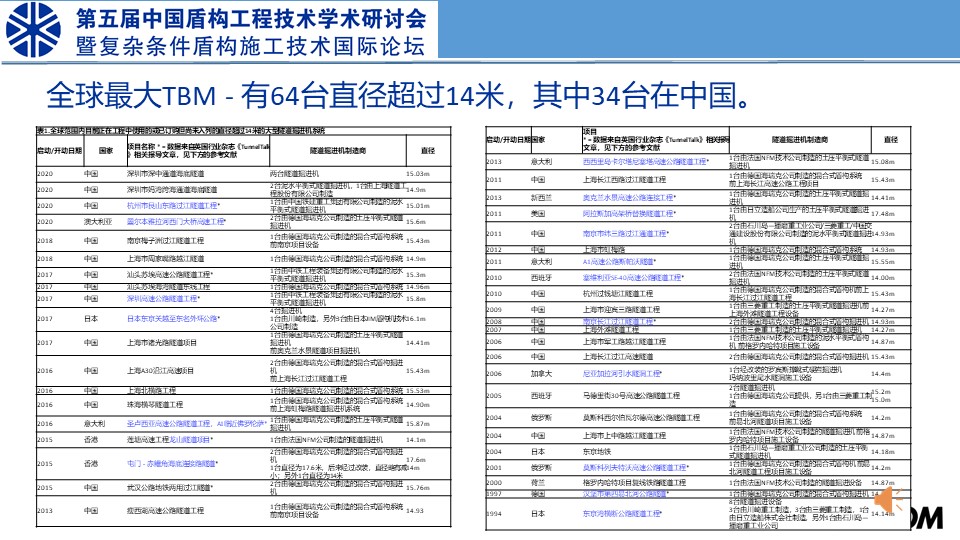Image resolution: width=960 pixels, height=540 pixels.
Task: Open the 日本东京关越至东名外环公路 link
Action: pyautogui.click(x=173, y=319)
